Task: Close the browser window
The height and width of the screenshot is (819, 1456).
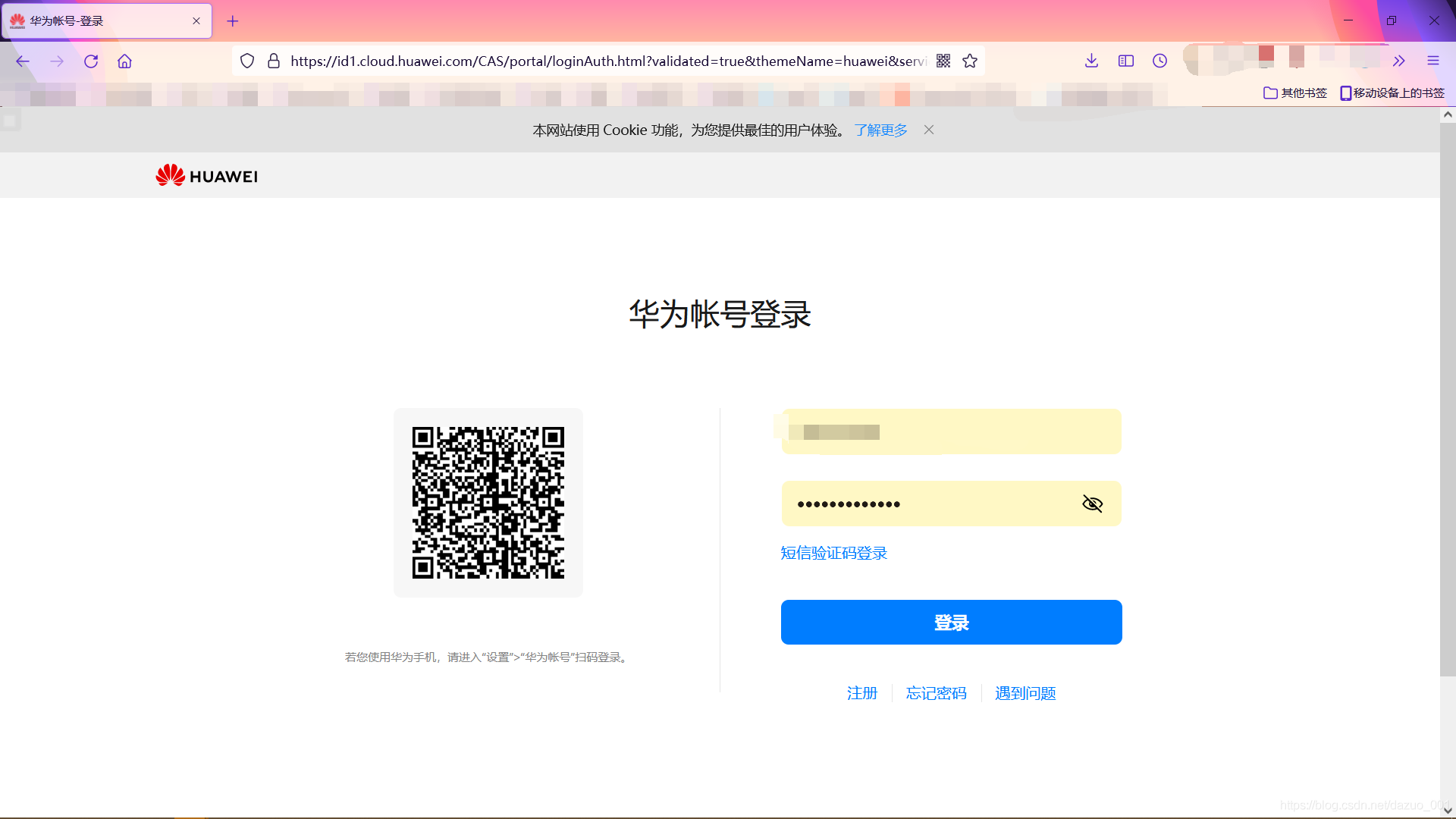Action: (1434, 20)
